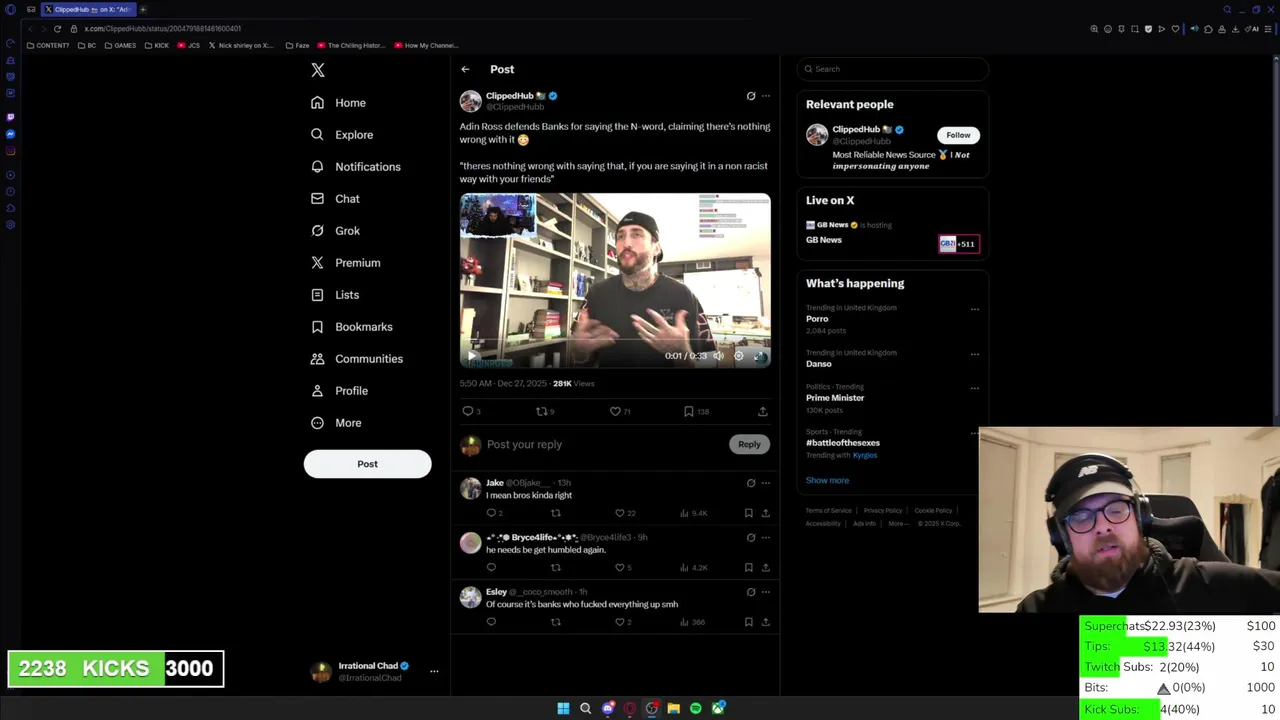Viewport: 1280px width, 720px height.
Task: Follow ClippedHub in Relevant people
Action: [x=958, y=135]
